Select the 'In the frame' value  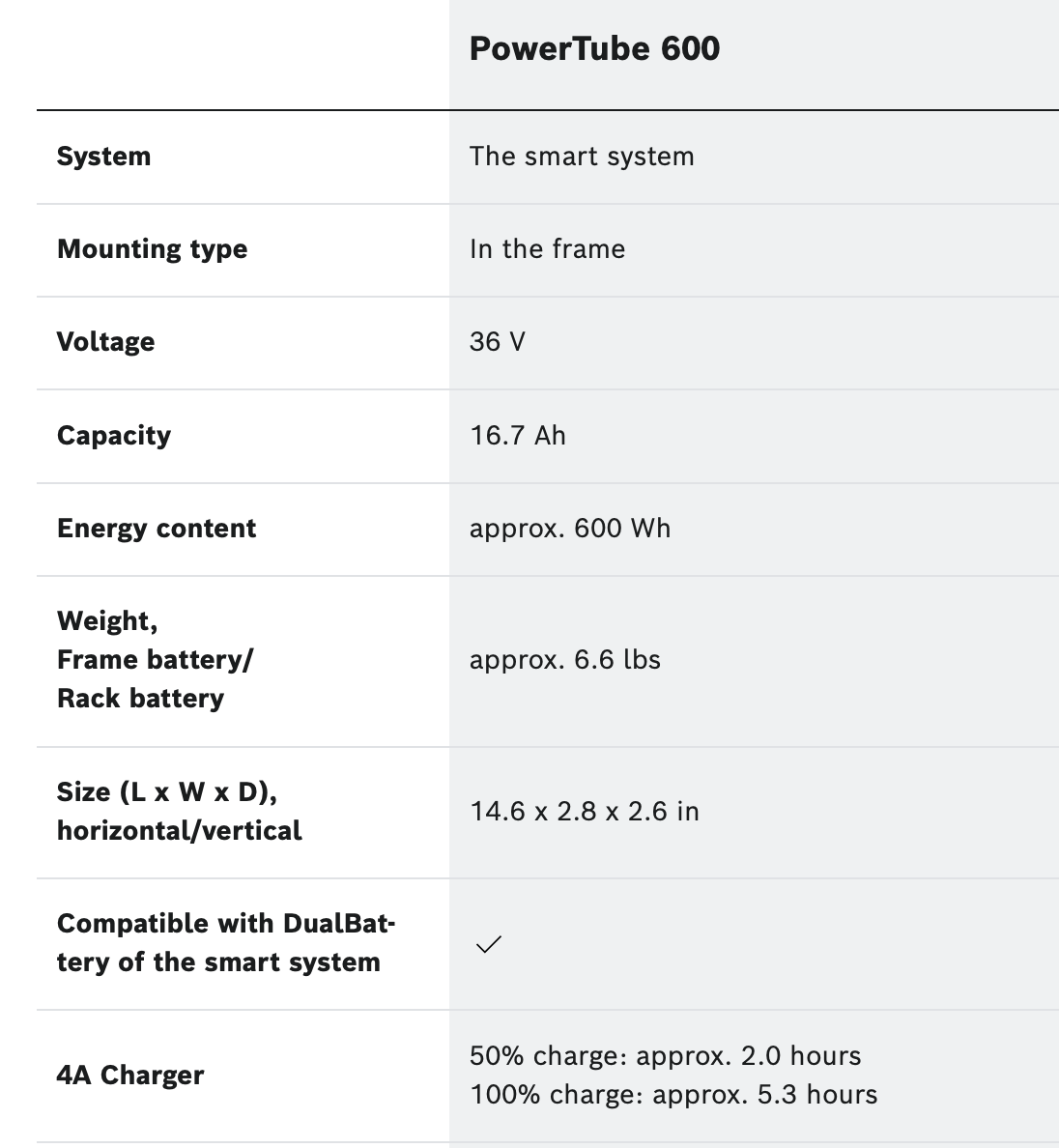[548, 249]
